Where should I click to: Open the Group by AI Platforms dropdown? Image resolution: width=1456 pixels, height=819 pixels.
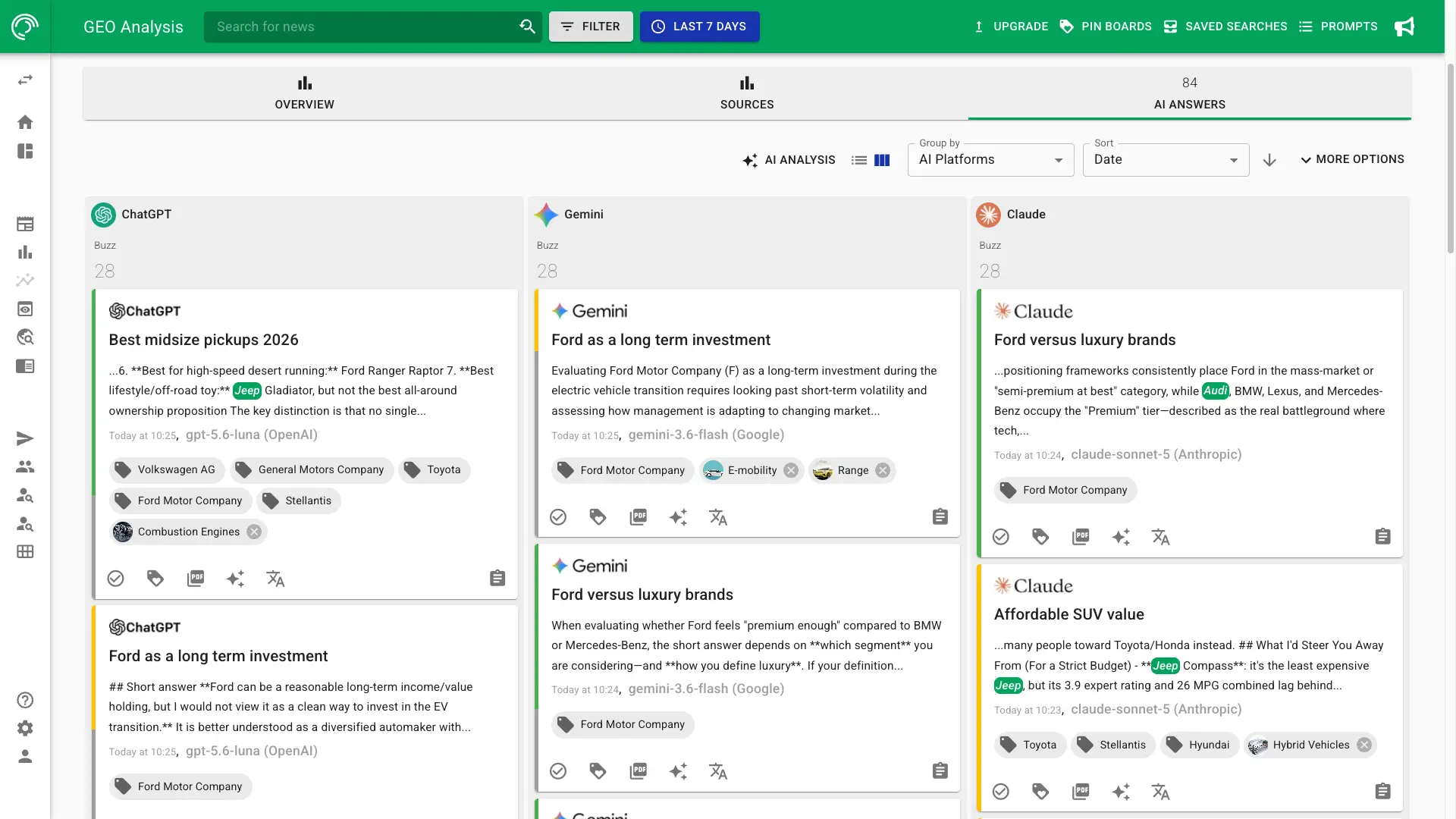pyautogui.click(x=990, y=160)
